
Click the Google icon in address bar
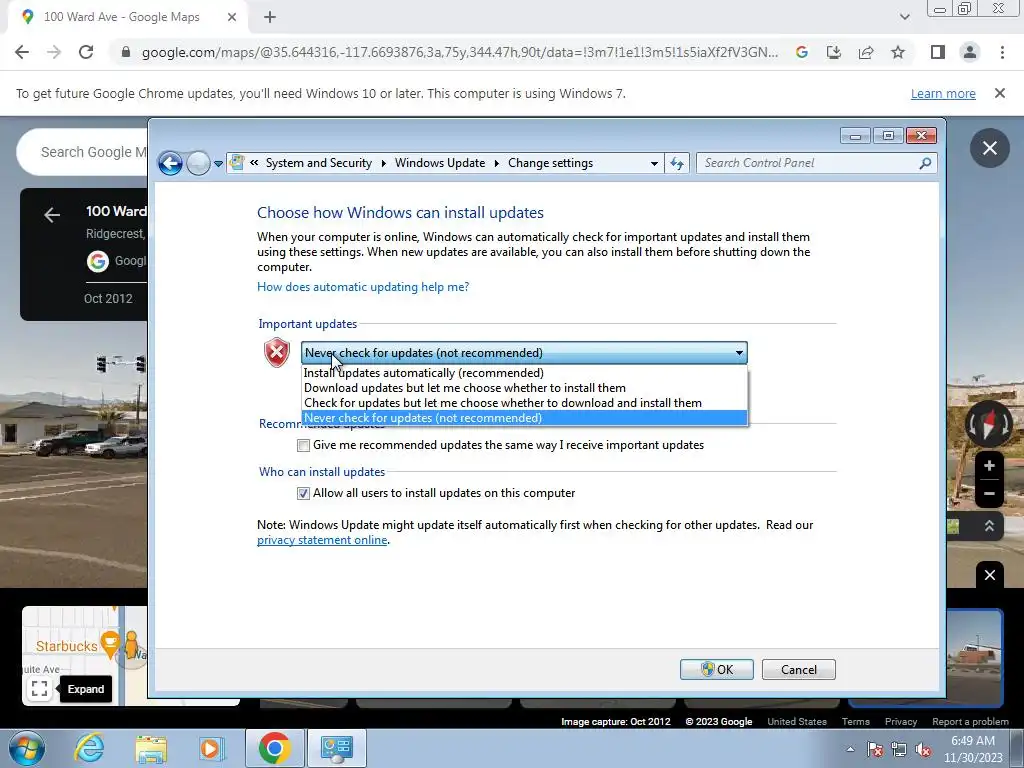point(802,52)
